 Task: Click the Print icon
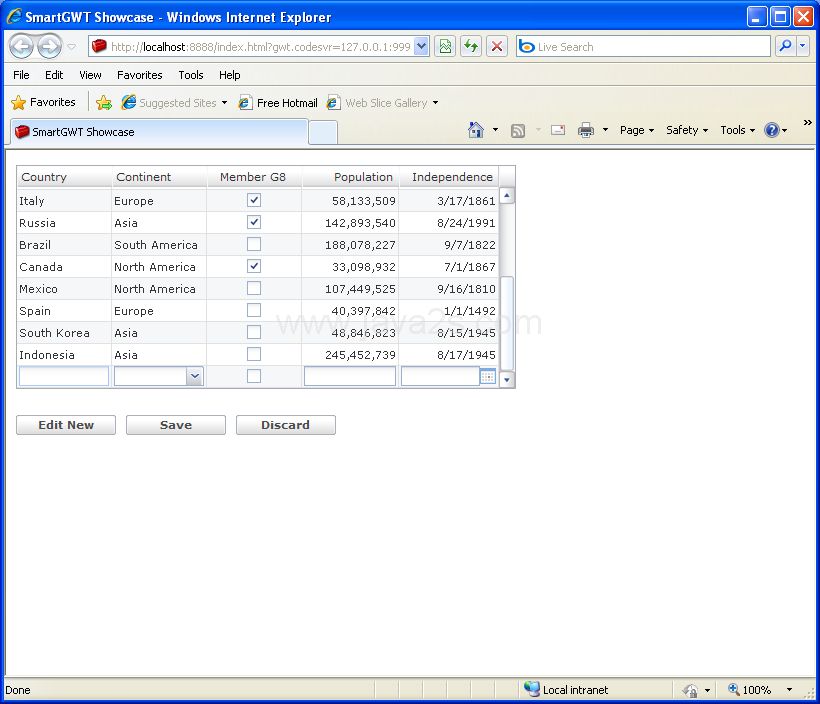tap(586, 130)
